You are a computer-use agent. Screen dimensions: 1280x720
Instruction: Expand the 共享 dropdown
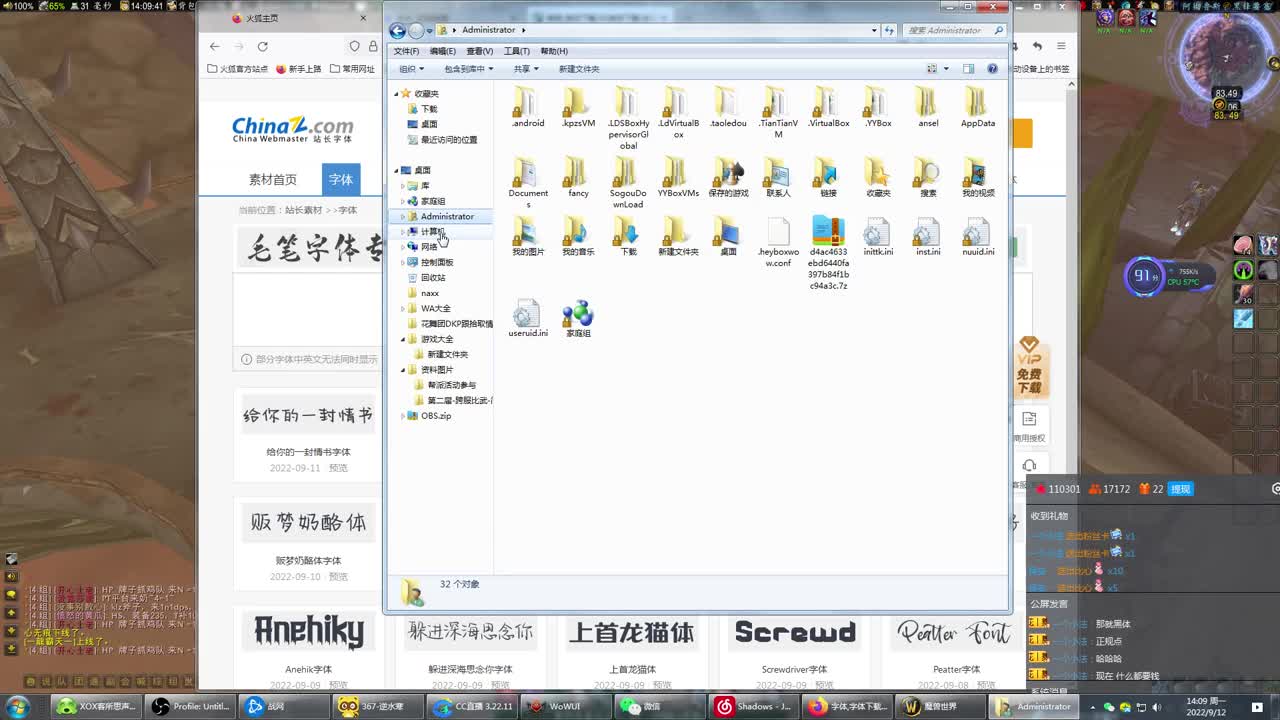(x=526, y=68)
